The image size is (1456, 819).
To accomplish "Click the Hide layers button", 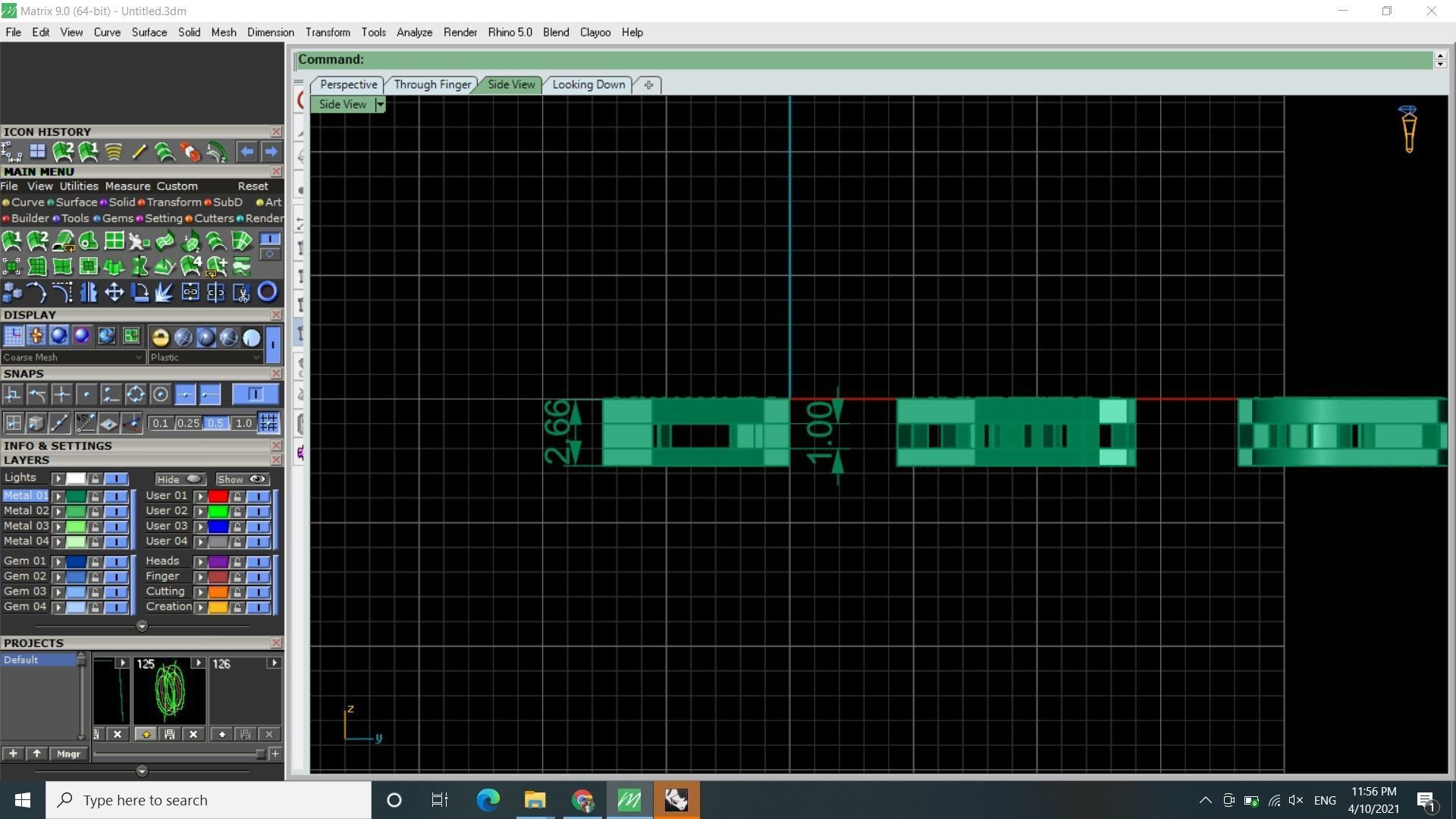I will (x=179, y=479).
